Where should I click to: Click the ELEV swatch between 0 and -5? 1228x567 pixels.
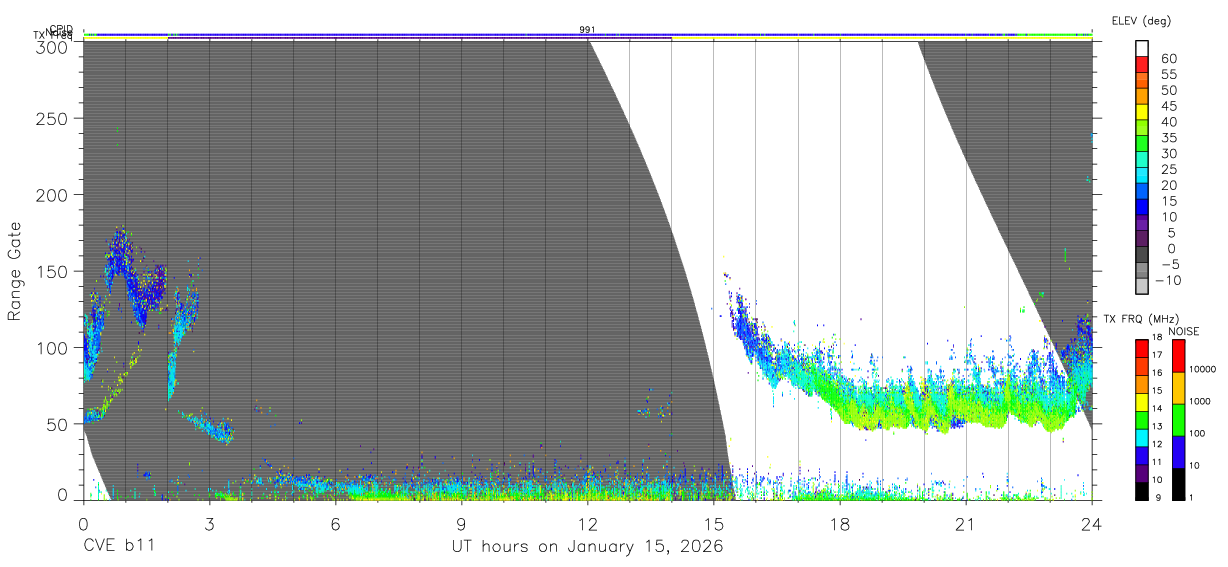(1142, 256)
